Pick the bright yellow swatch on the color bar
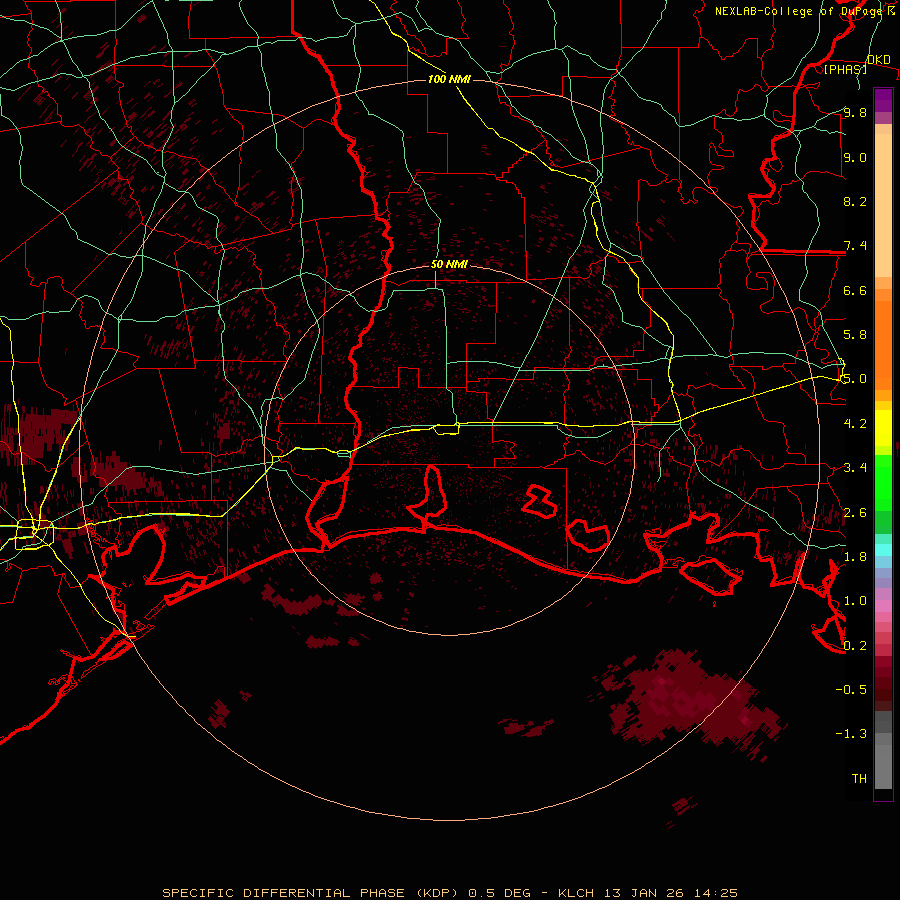 pyautogui.click(x=883, y=428)
